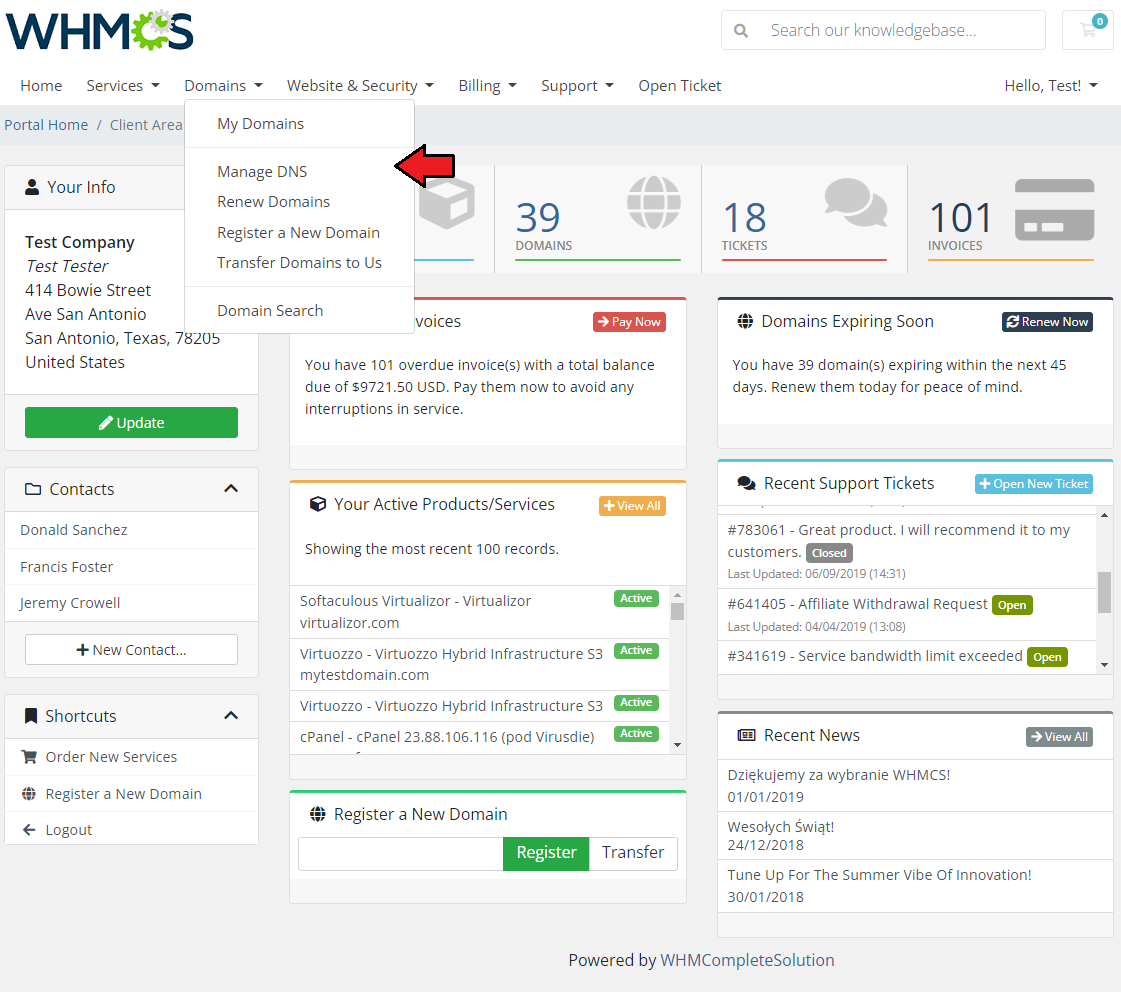Open contact Donald Sanchez
Viewport: 1121px width, 992px height.
click(131, 530)
